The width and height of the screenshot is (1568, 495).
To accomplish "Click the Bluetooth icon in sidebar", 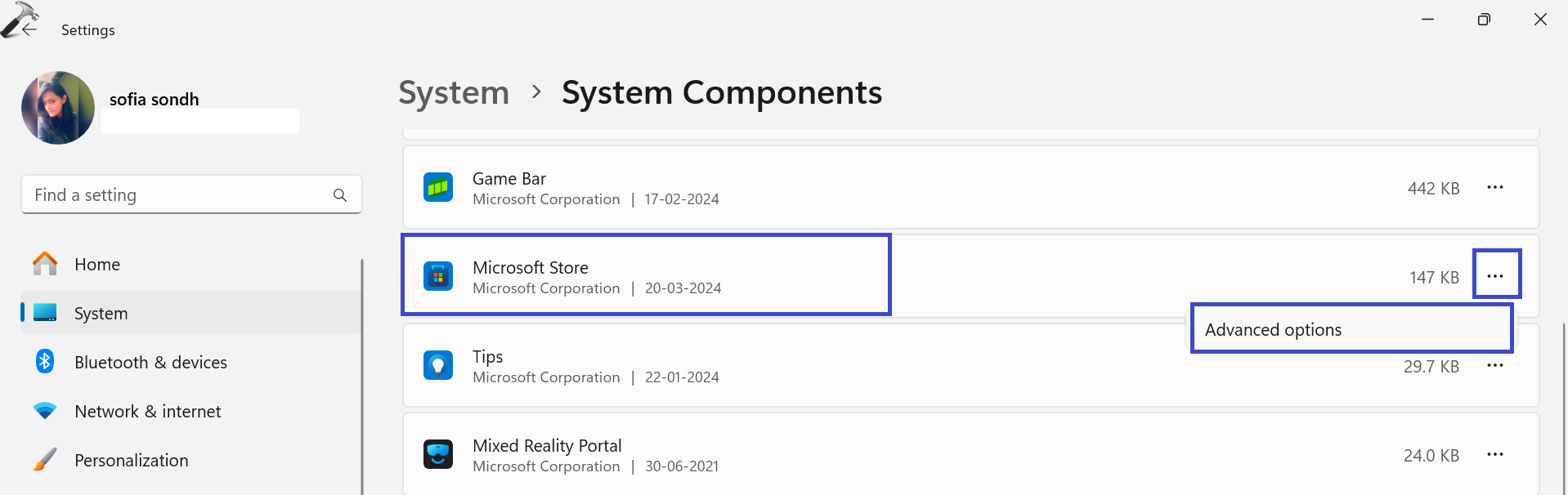I will [x=45, y=361].
